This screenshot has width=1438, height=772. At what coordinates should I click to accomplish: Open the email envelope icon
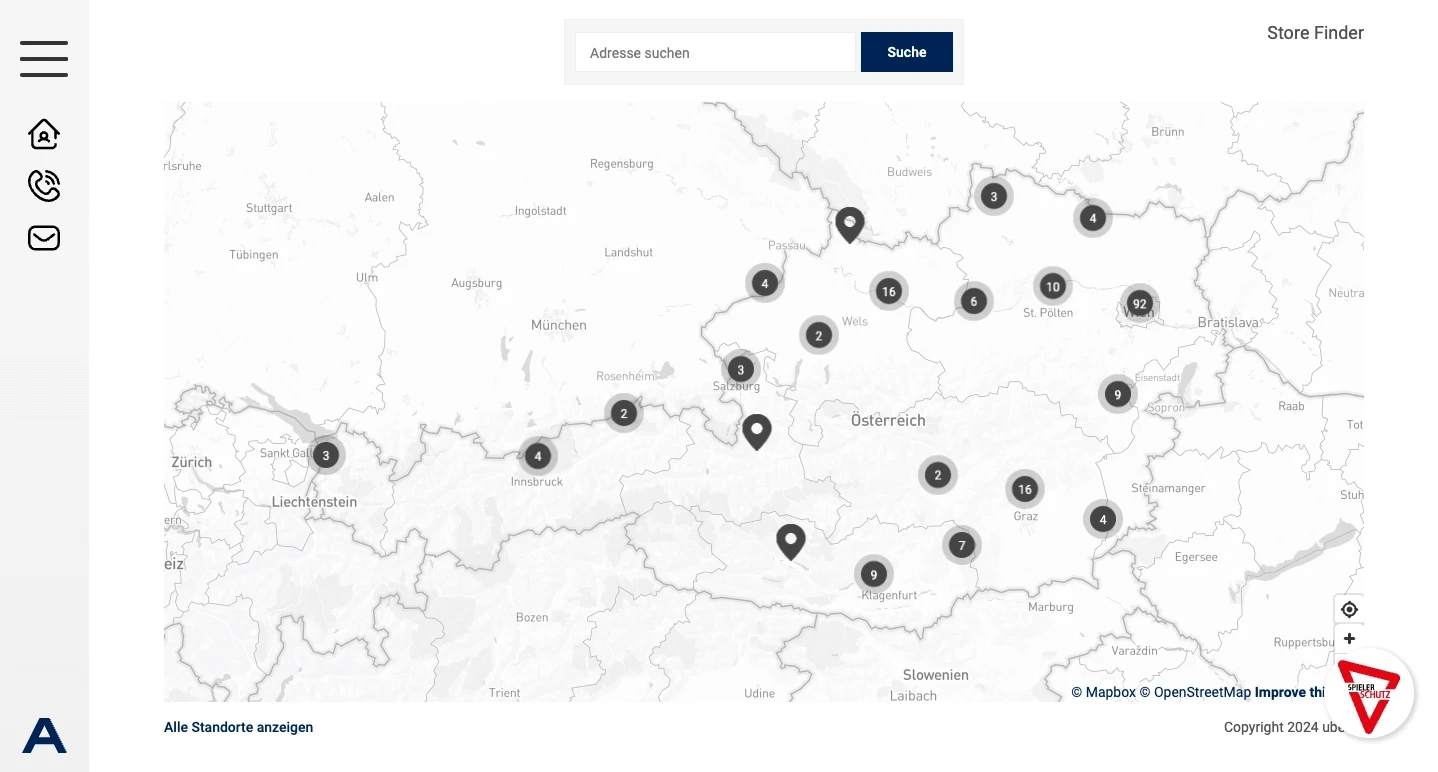pyautogui.click(x=44, y=238)
